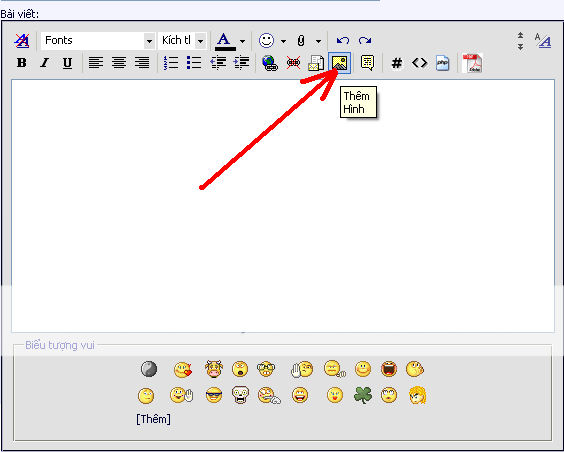Toggle underline formatting
The image size is (564, 452).
pyautogui.click(x=67, y=63)
